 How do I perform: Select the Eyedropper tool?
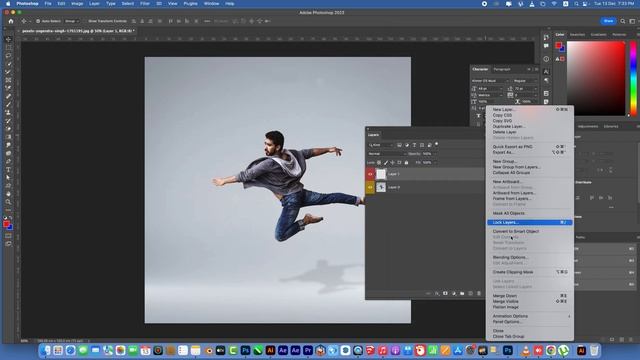(x=9, y=88)
